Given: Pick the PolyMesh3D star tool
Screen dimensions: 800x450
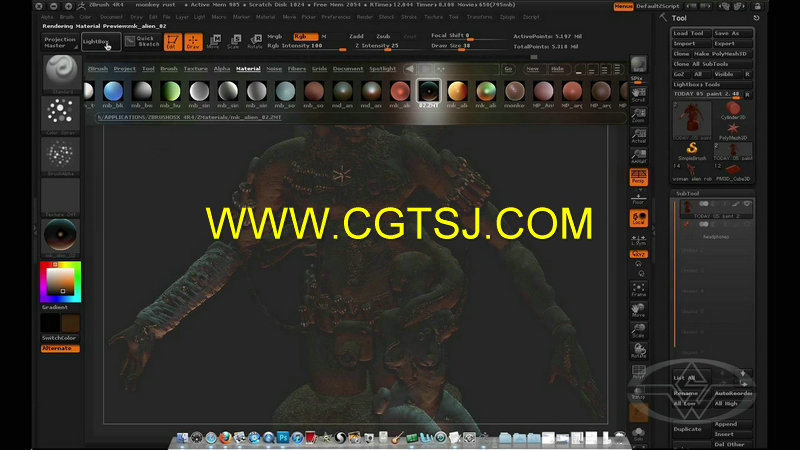Looking at the screenshot, I should click(x=733, y=131).
